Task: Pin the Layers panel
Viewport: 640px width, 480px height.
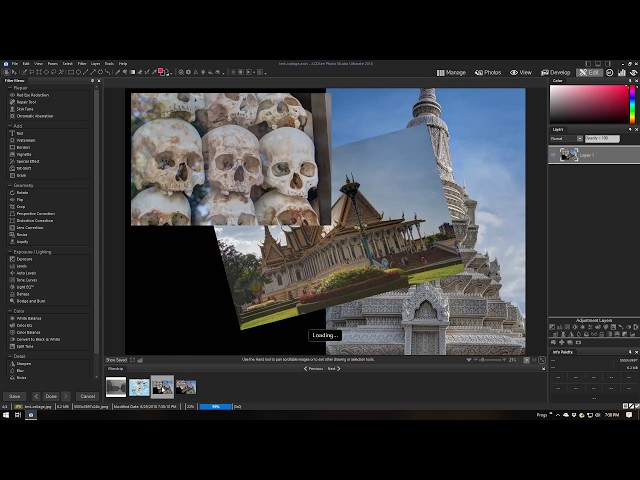Action: pyautogui.click(x=630, y=129)
